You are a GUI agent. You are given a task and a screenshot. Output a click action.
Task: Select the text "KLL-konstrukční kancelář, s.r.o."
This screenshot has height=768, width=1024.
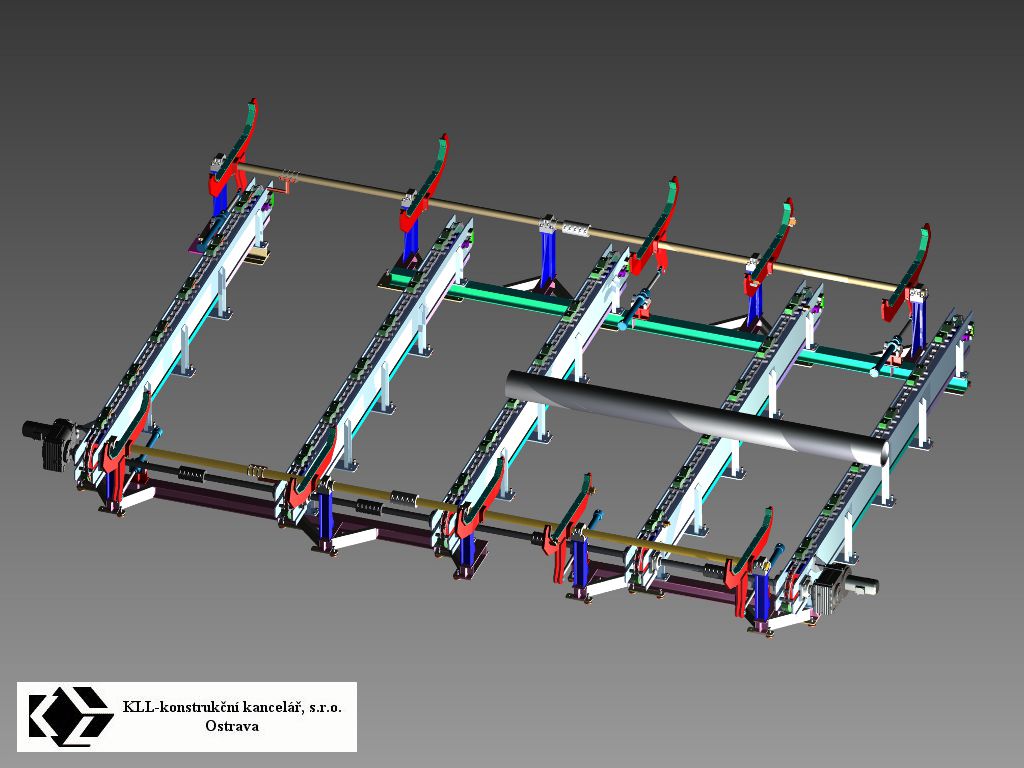click(232, 707)
